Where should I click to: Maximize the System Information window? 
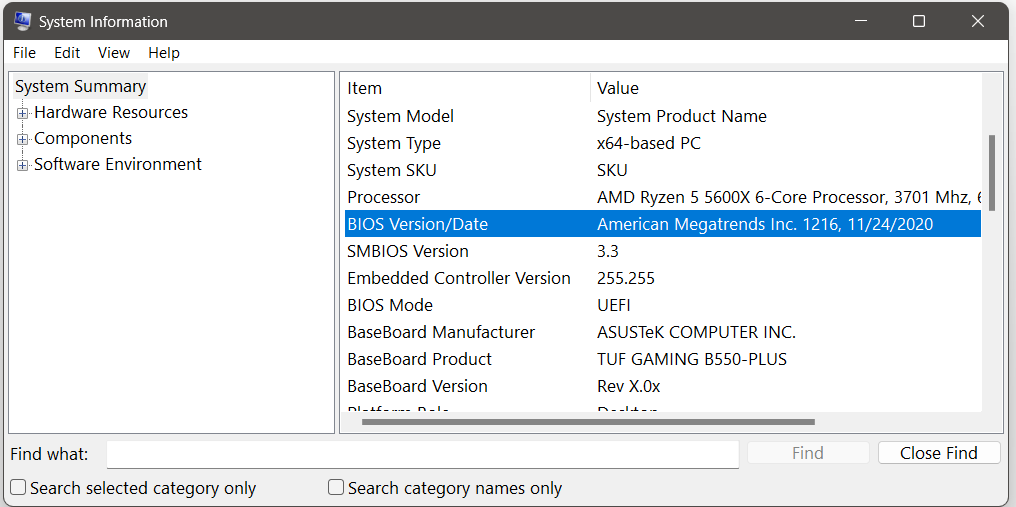coord(918,21)
